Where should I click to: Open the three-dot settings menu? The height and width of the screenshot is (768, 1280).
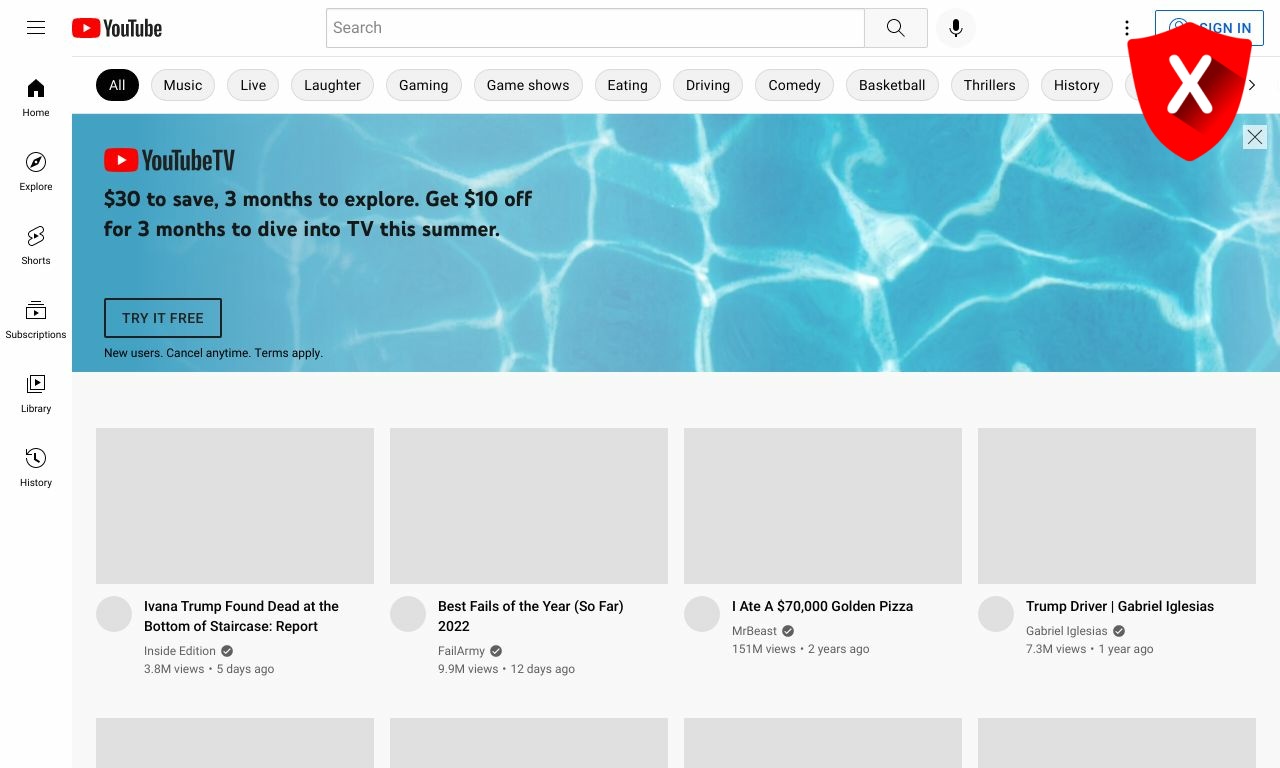coord(1127,28)
